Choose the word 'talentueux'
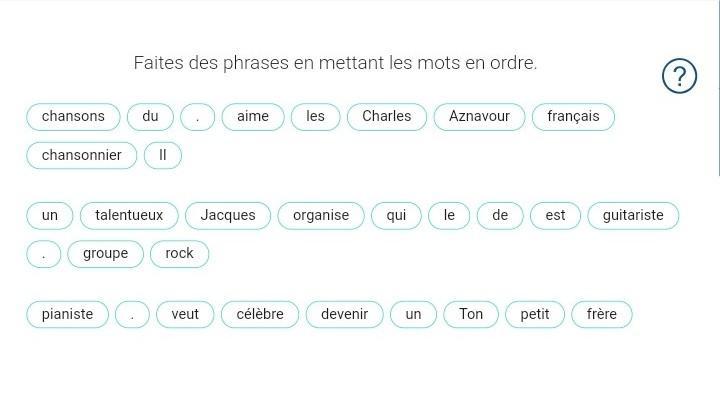 [x=129, y=215]
